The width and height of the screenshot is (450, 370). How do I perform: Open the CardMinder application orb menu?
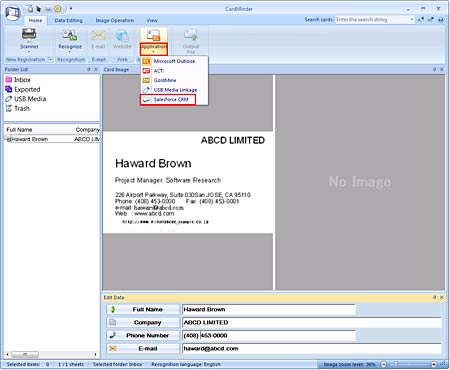13,13
